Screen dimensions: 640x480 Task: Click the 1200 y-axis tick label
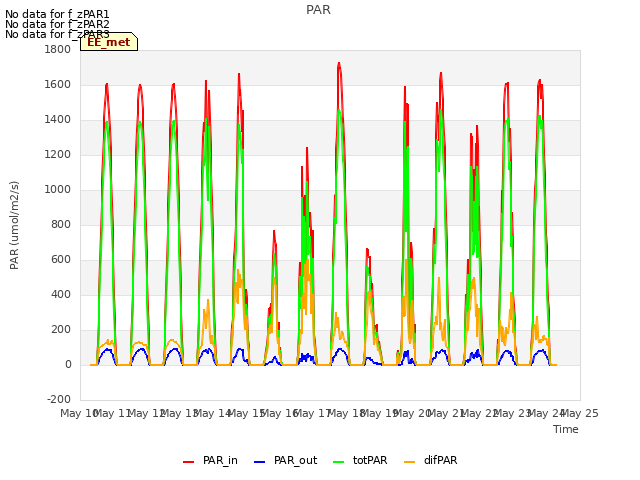pyautogui.click(x=58, y=155)
